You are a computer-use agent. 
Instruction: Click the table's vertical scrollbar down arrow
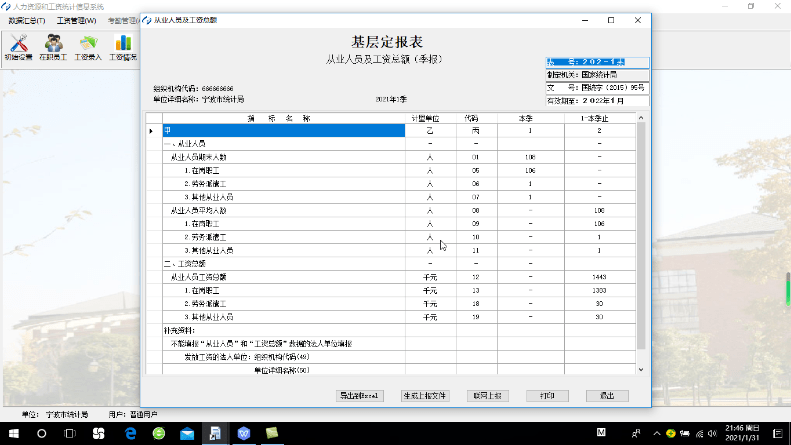[x=641, y=369]
